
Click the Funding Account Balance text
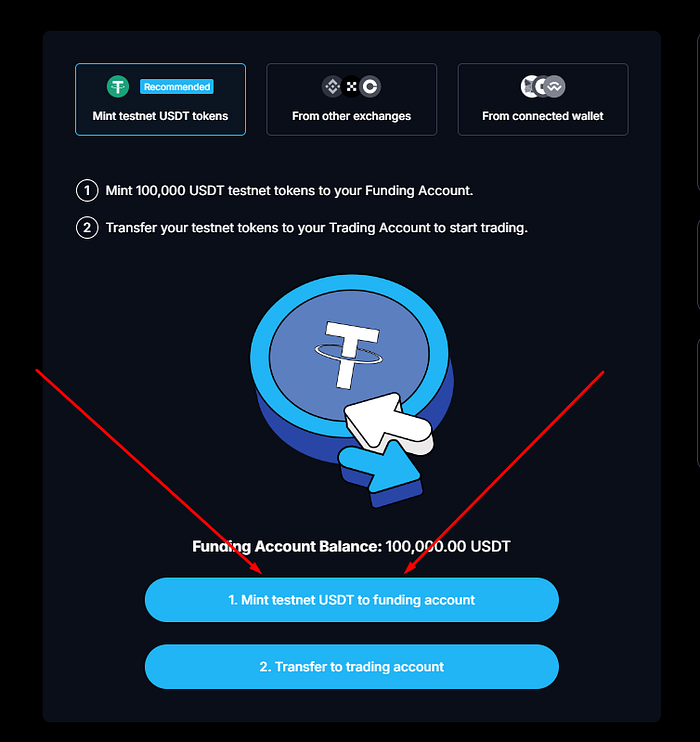coord(351,547)
